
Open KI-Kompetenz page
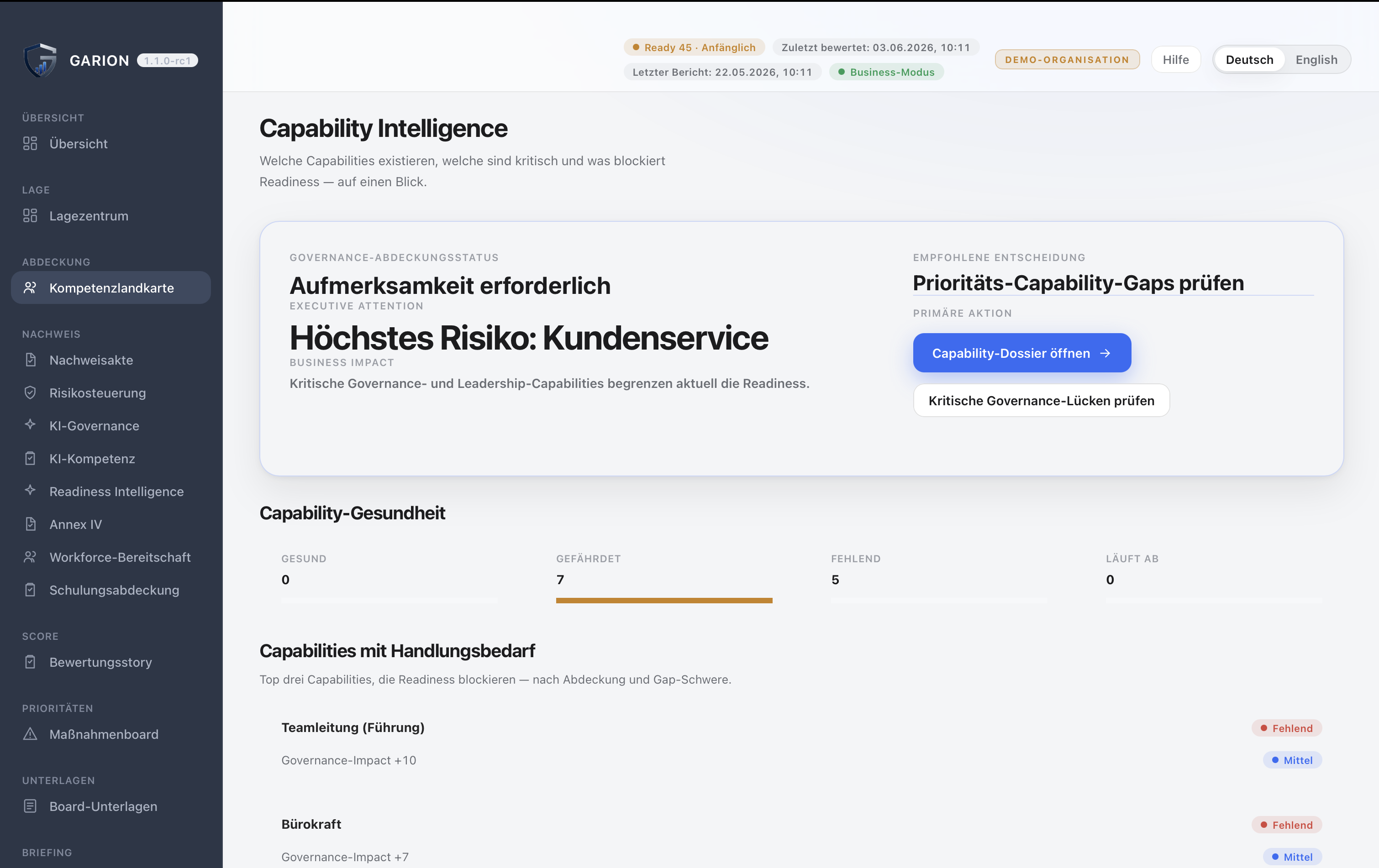(x=111, y=458)
